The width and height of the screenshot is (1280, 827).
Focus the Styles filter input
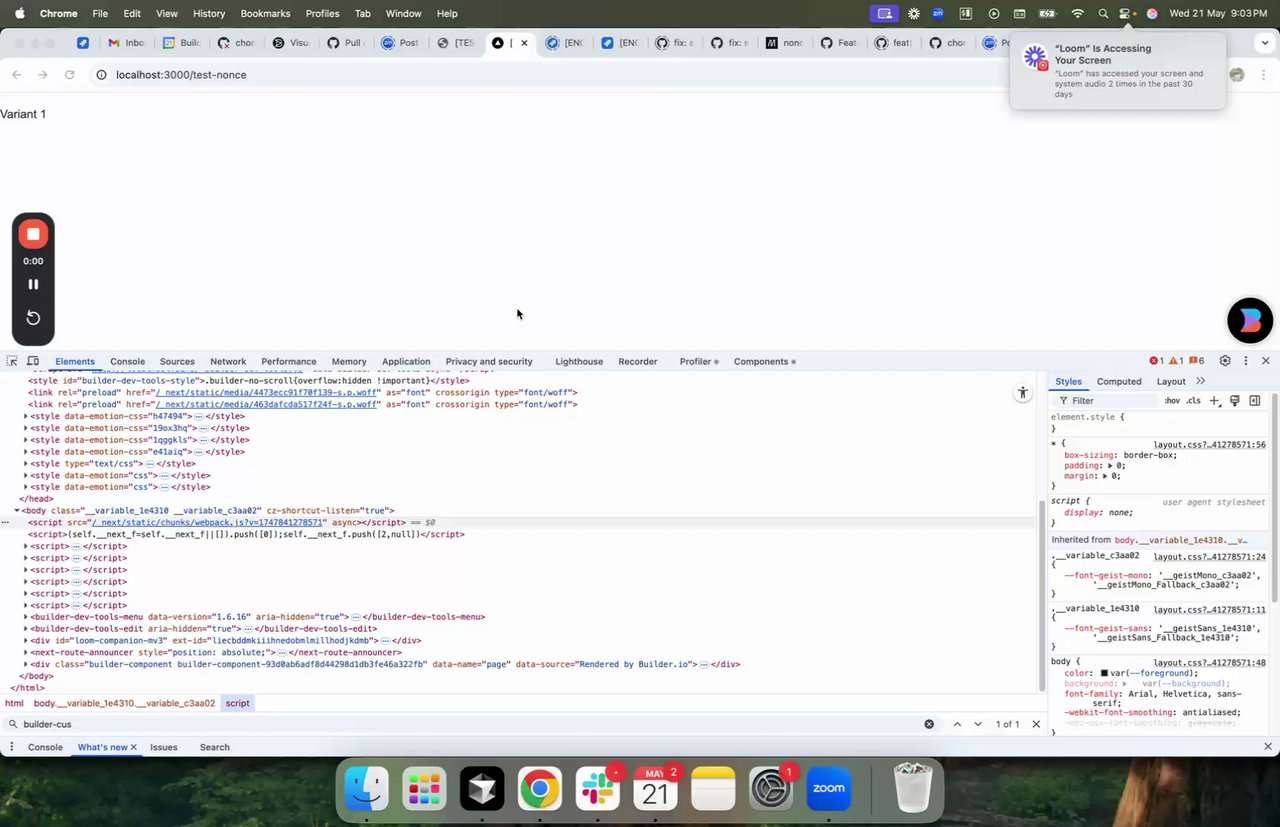tap(1108, 401)
